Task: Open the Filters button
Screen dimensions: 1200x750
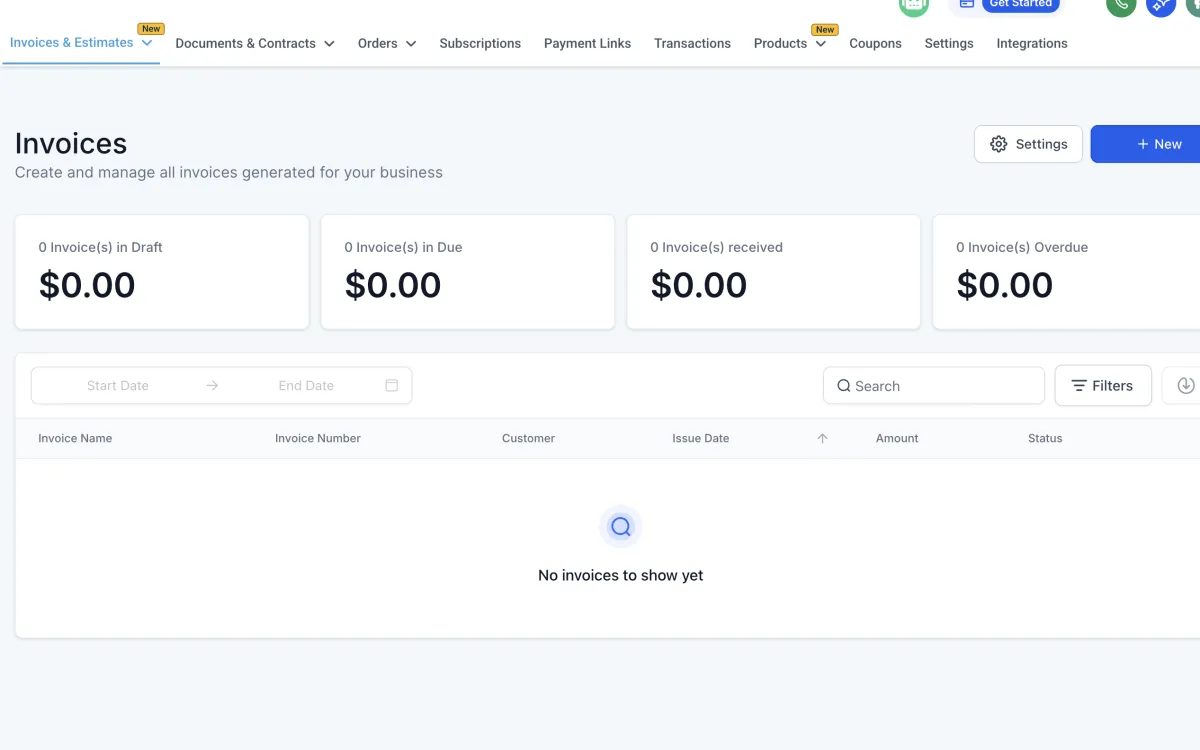Action: point(1103,385)
